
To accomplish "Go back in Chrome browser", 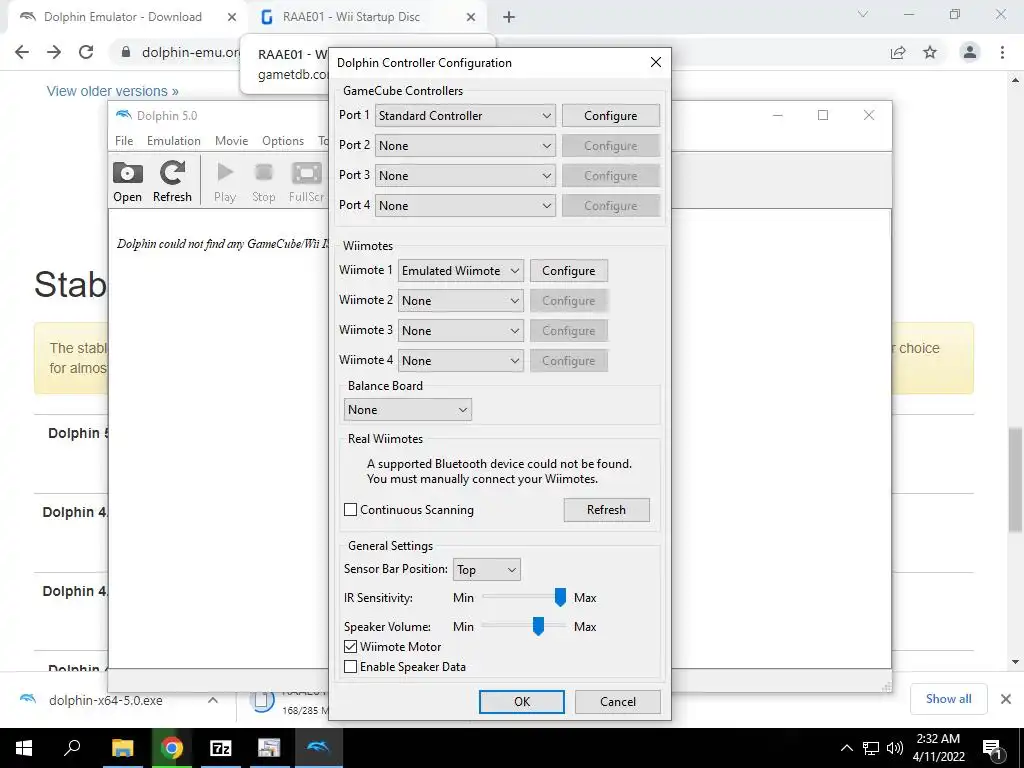I will [22, 52].
